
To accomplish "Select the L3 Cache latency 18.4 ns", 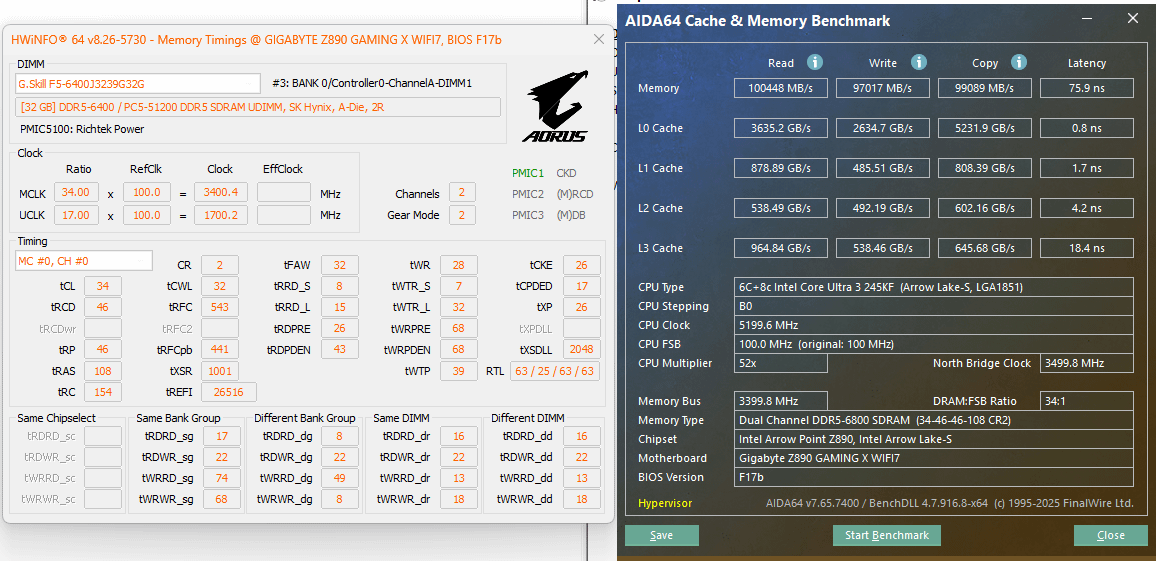I will [1086, 248].
